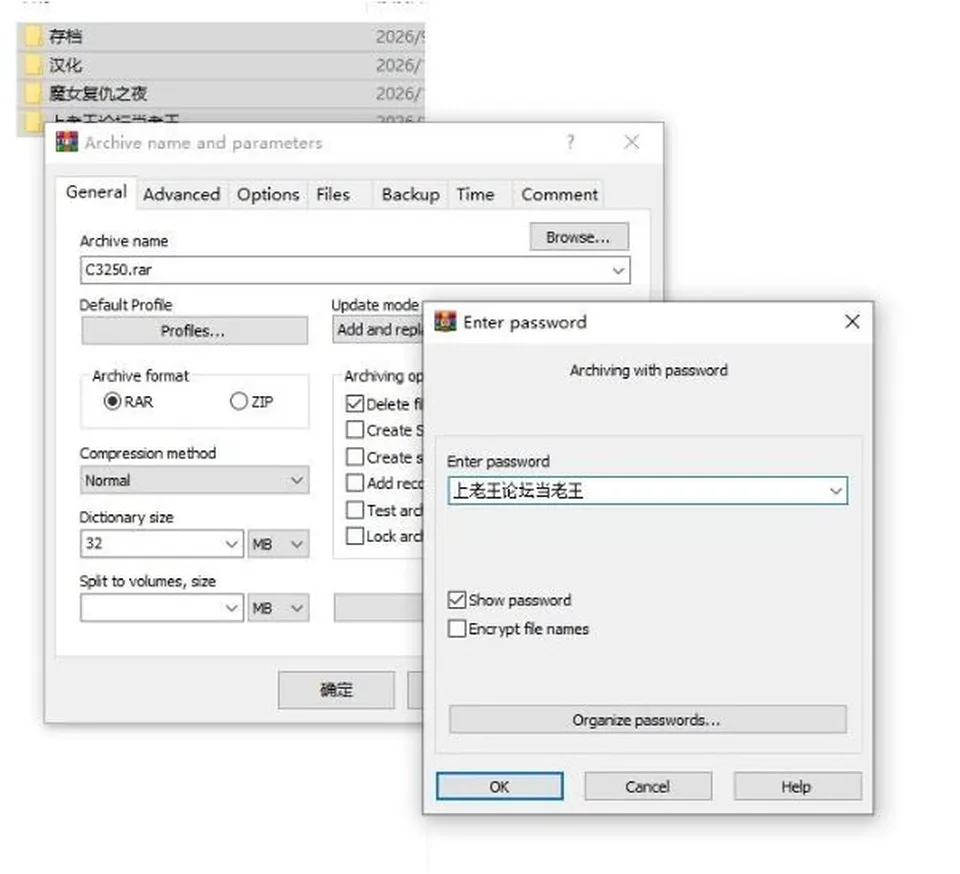960x874 pixels.
Task: Select the 魔女复仇之夜 folder icon
Action: 32,93
